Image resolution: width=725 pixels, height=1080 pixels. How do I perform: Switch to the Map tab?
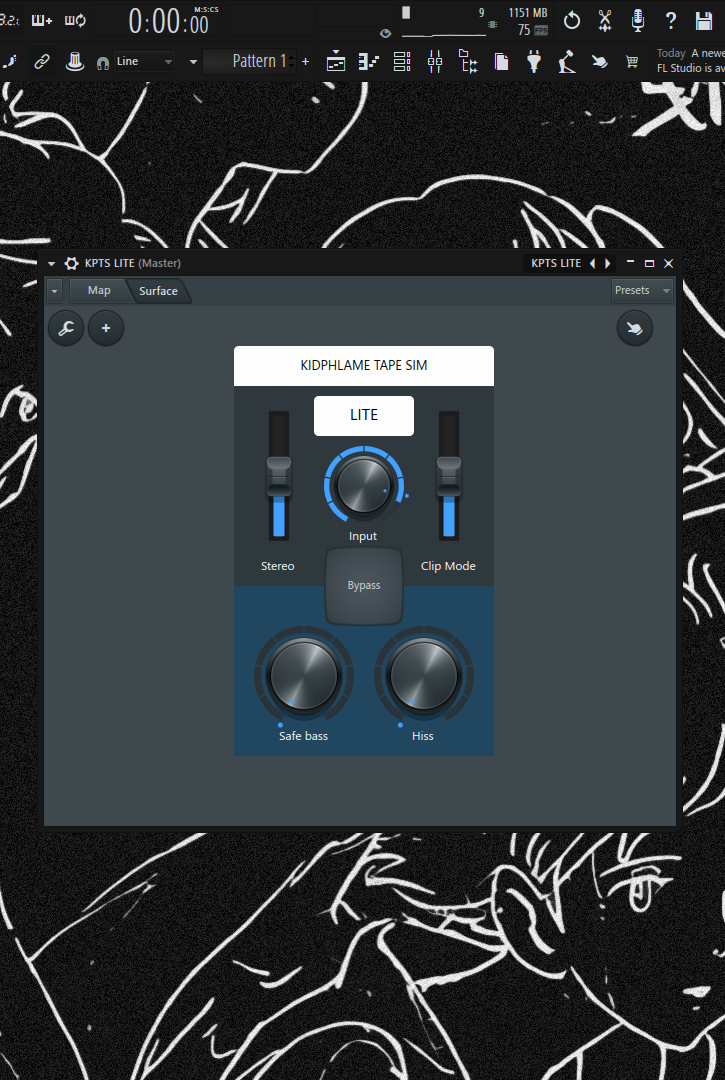(x=99, y=291)
